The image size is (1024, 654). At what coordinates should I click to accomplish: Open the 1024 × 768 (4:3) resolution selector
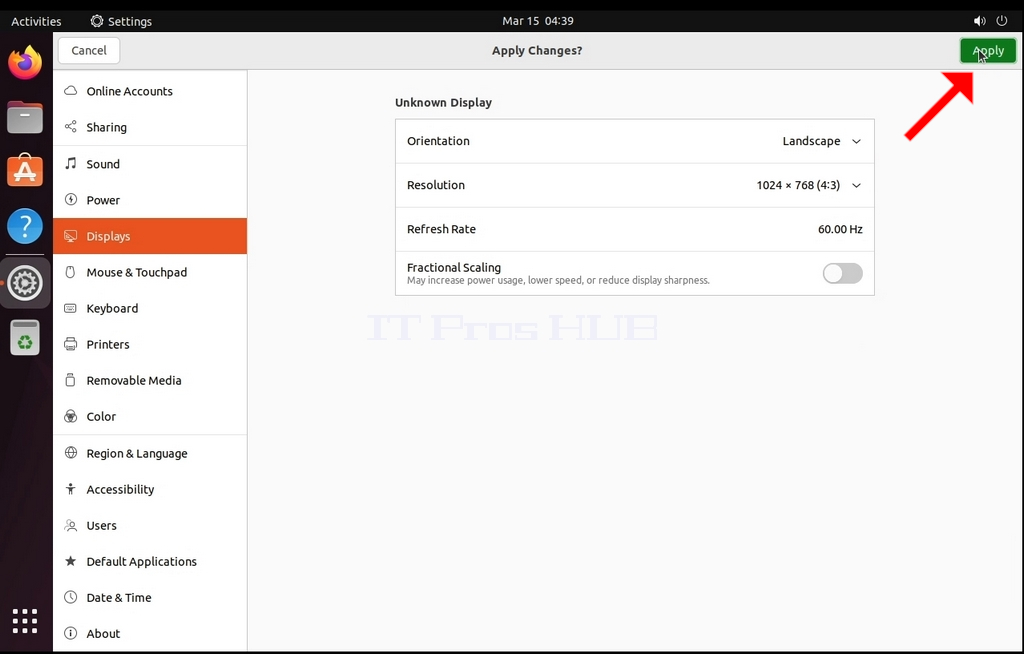coord(798,186)
